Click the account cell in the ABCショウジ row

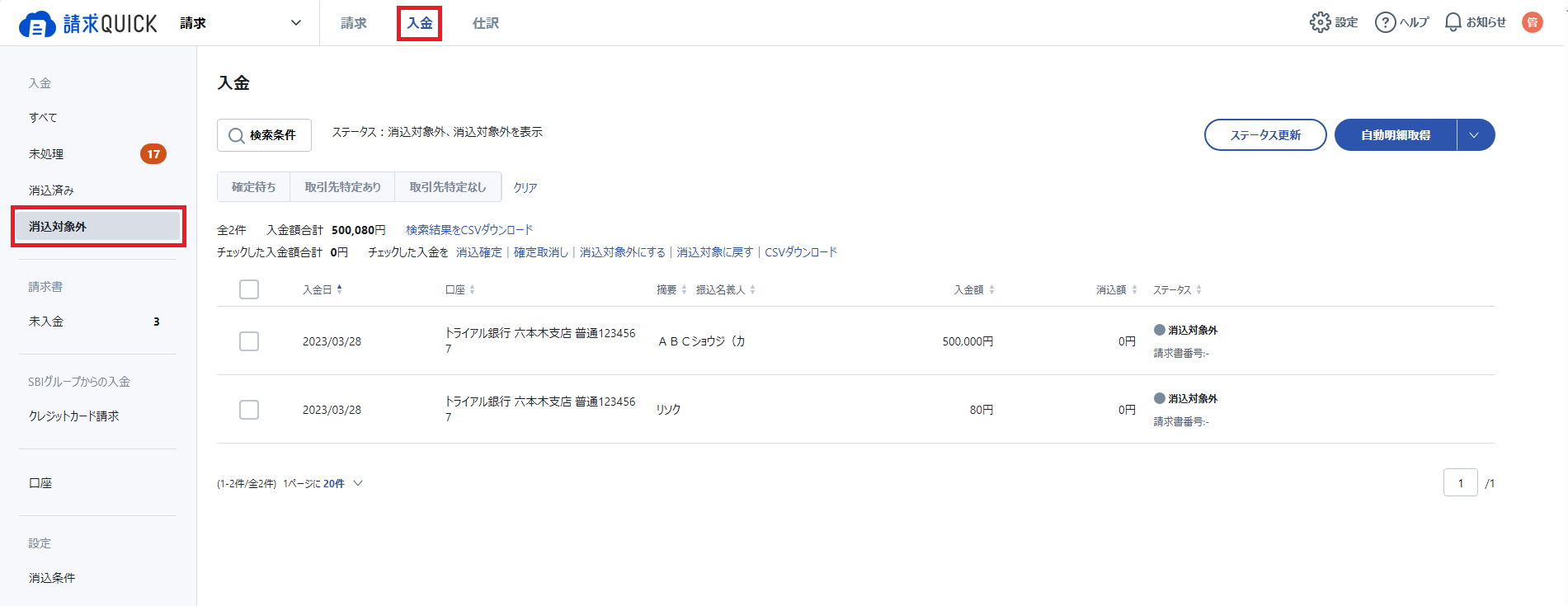tap(540, 341)
